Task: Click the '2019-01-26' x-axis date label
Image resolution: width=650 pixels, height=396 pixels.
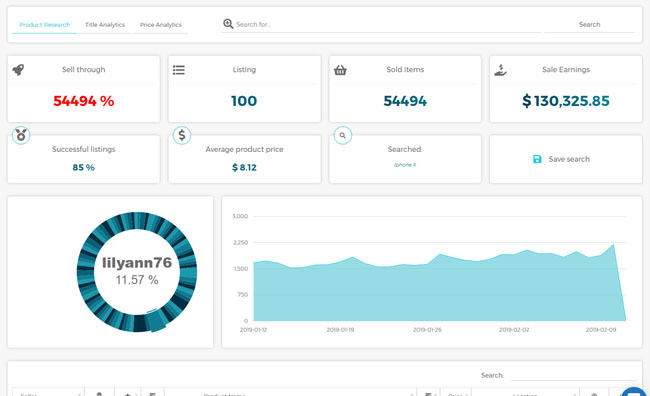Action: point(427,330)
